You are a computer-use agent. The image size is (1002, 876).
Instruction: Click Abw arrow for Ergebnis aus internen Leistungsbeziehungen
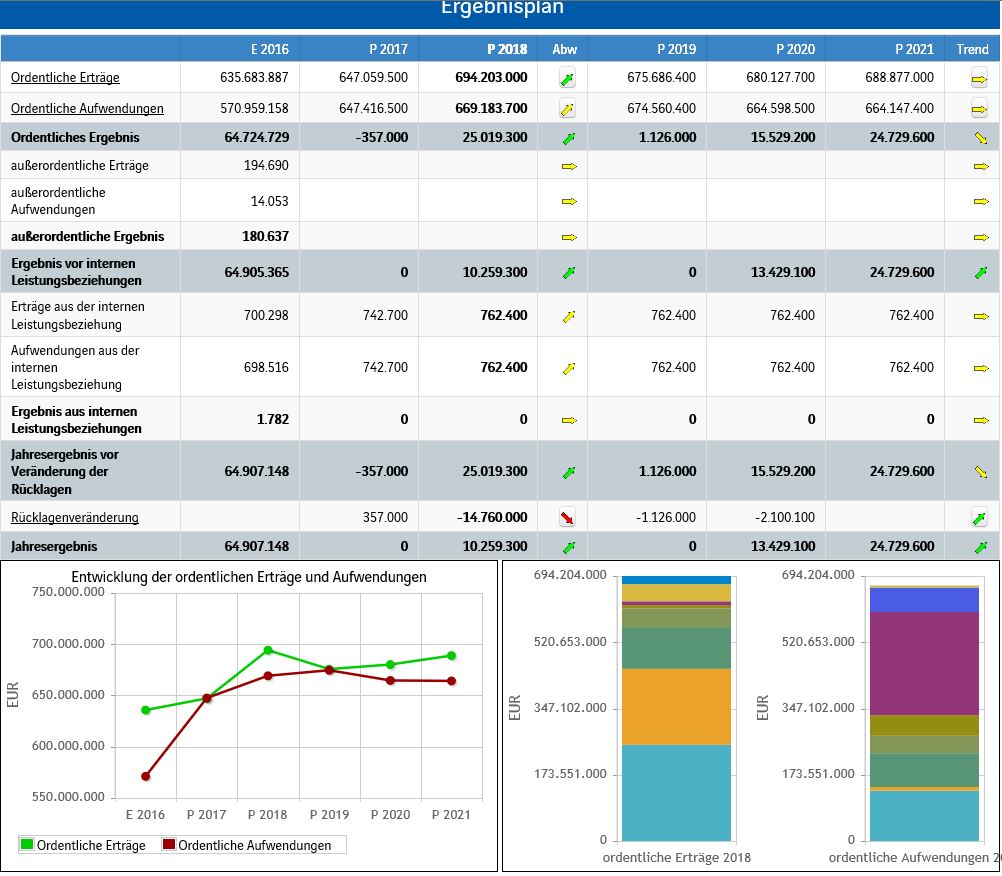(x=569, y=420)
